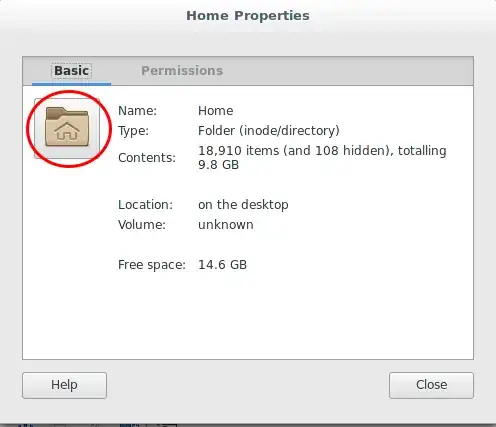Click the Folder (inode/directory) type text

coord(269,131)
